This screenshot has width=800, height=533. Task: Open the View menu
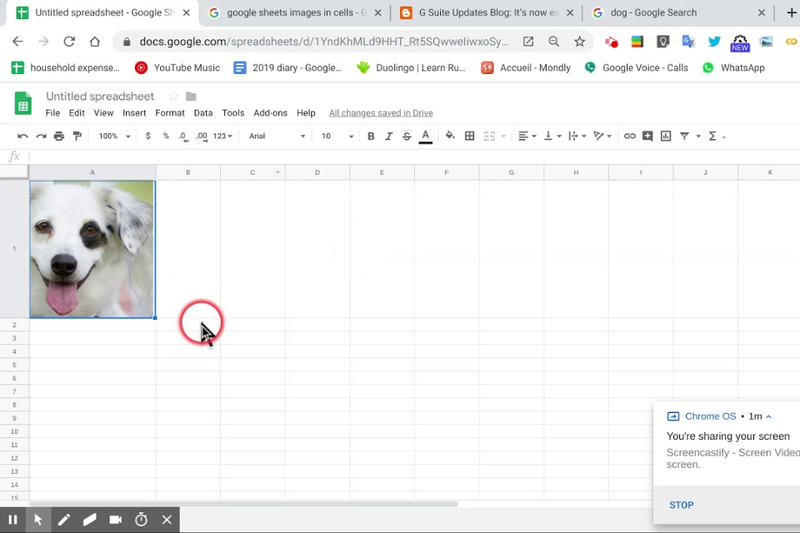pyautogui.click(x=104, y=113)
